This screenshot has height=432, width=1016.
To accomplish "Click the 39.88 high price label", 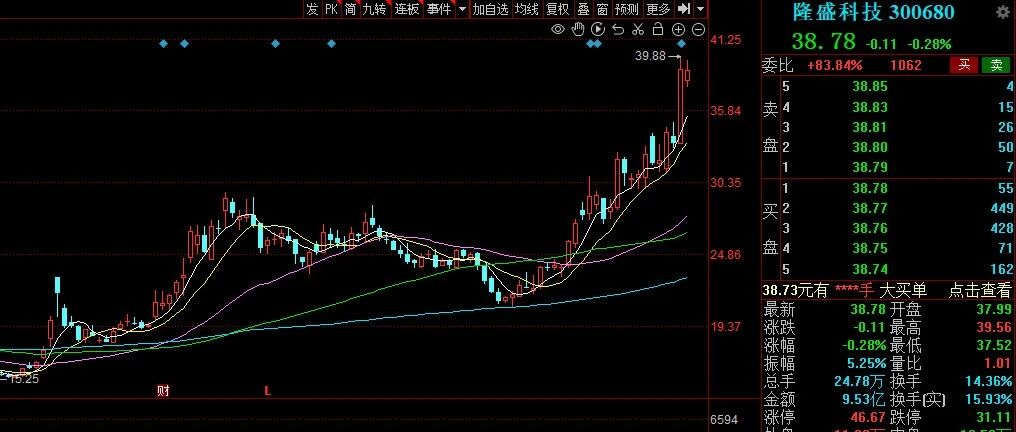I will [x=651, y=56].
